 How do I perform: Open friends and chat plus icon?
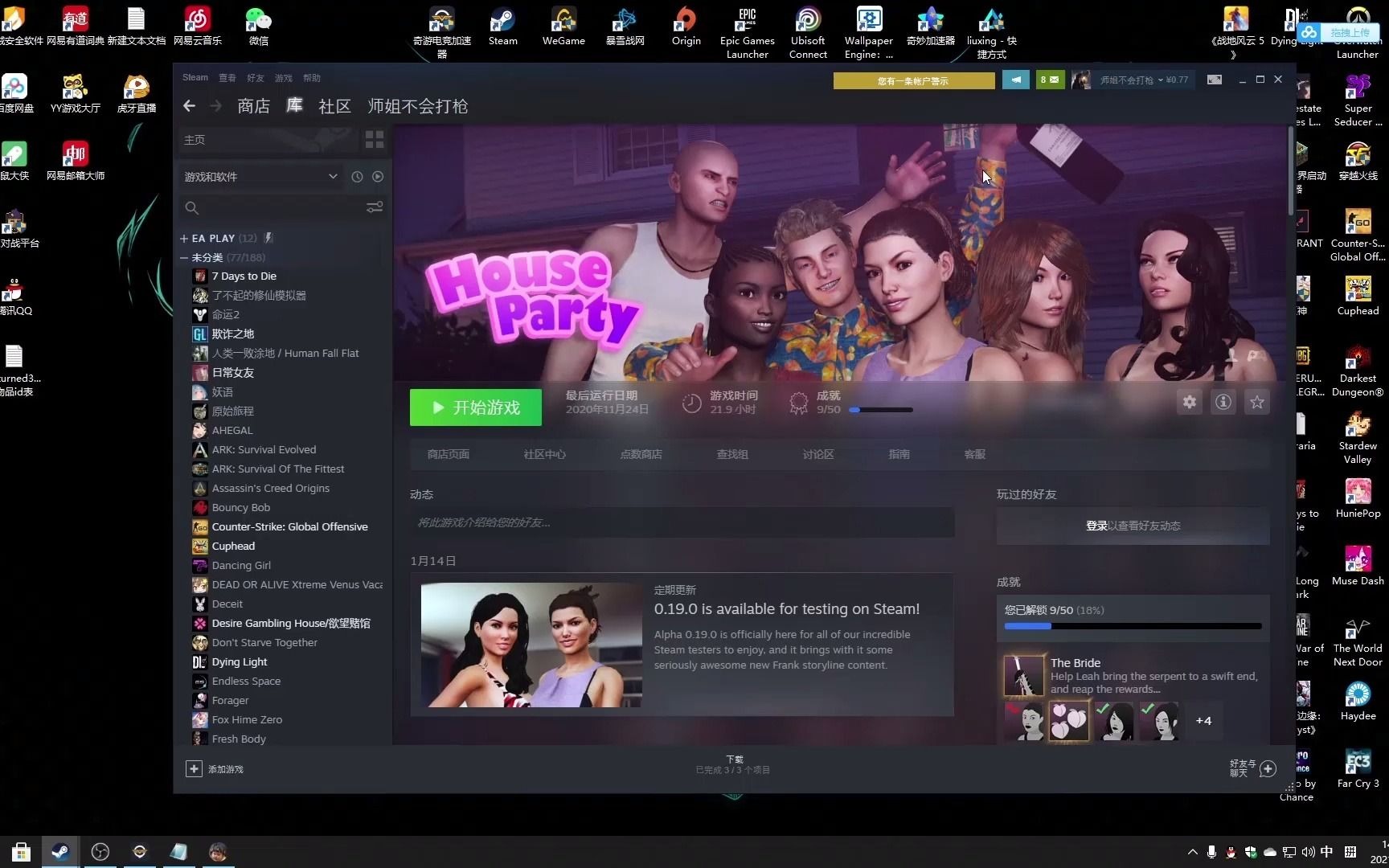[1268, 769]
